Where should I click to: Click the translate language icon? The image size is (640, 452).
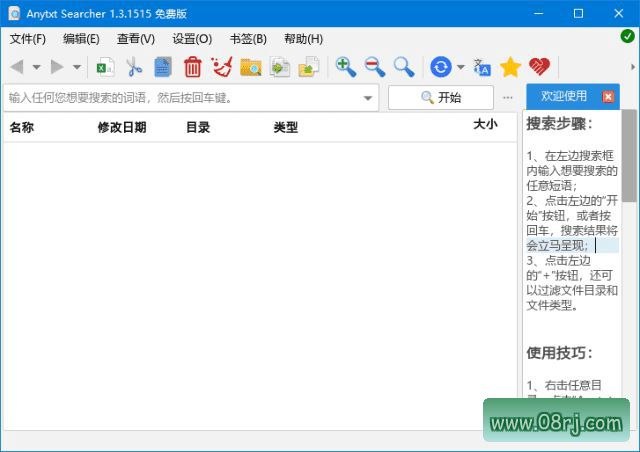point(482,67)
